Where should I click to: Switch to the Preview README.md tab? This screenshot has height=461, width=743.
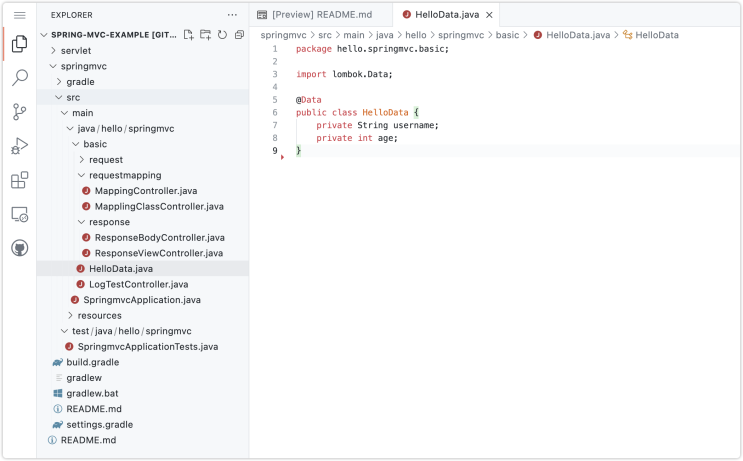click(x=321, y=15)
